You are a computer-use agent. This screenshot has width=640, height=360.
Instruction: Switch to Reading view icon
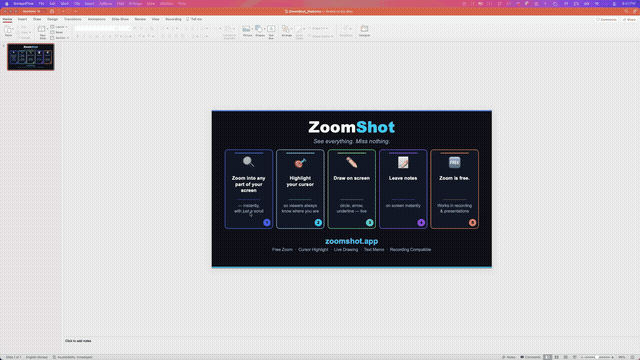(566, 357)
